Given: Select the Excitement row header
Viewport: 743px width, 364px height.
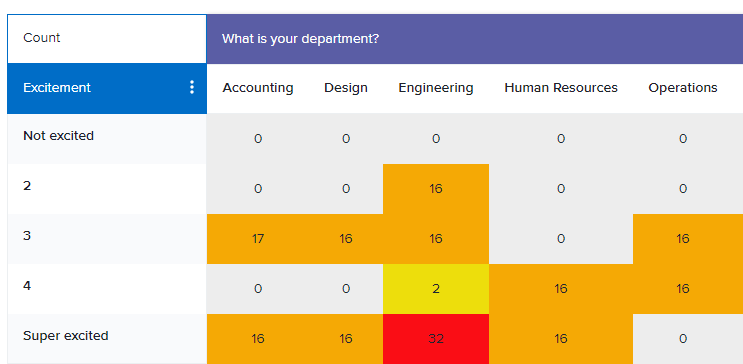Looking at the screenshot, I should click(107, 88).
